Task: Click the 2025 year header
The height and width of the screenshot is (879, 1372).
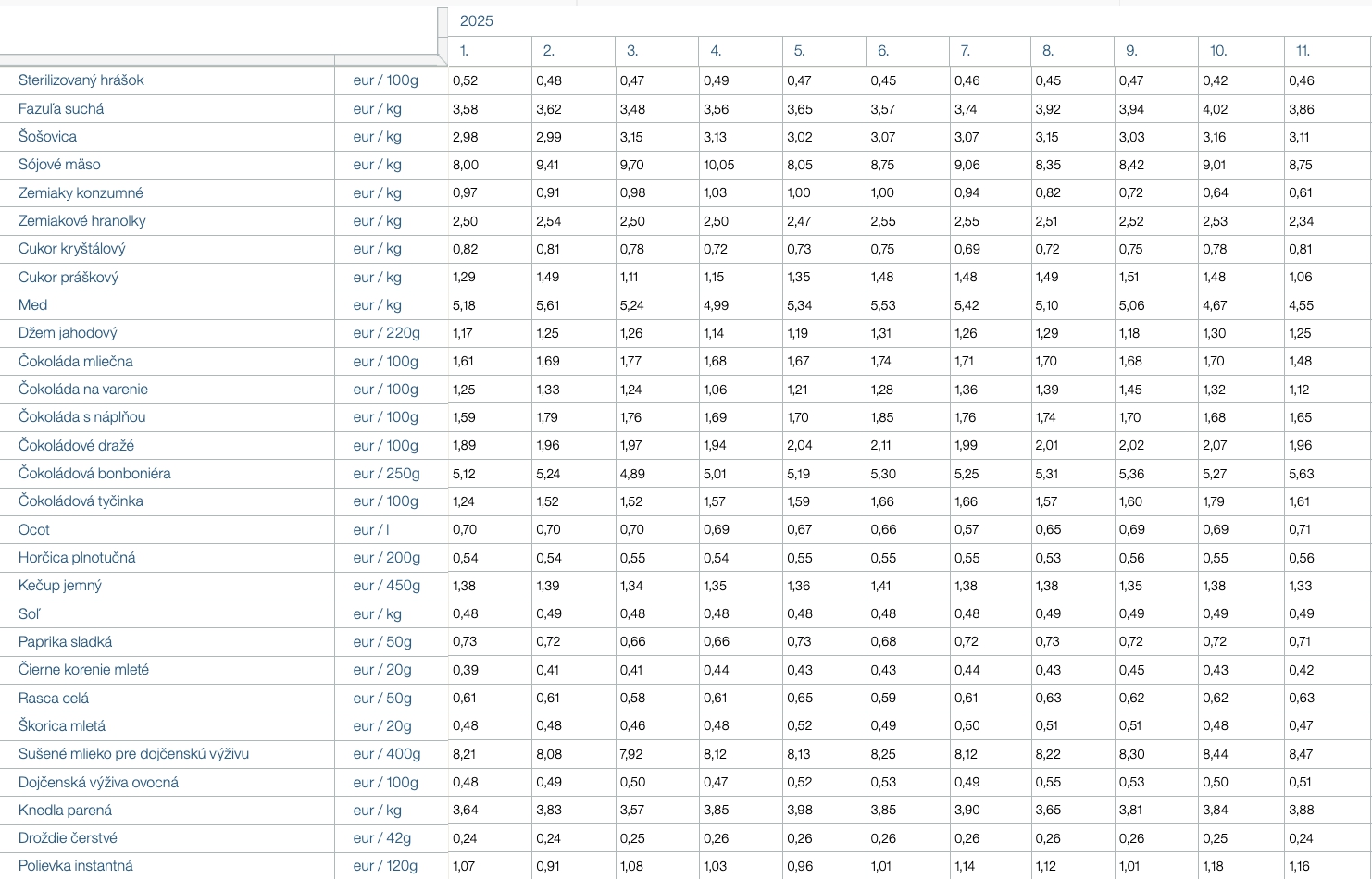Action: 477,21
